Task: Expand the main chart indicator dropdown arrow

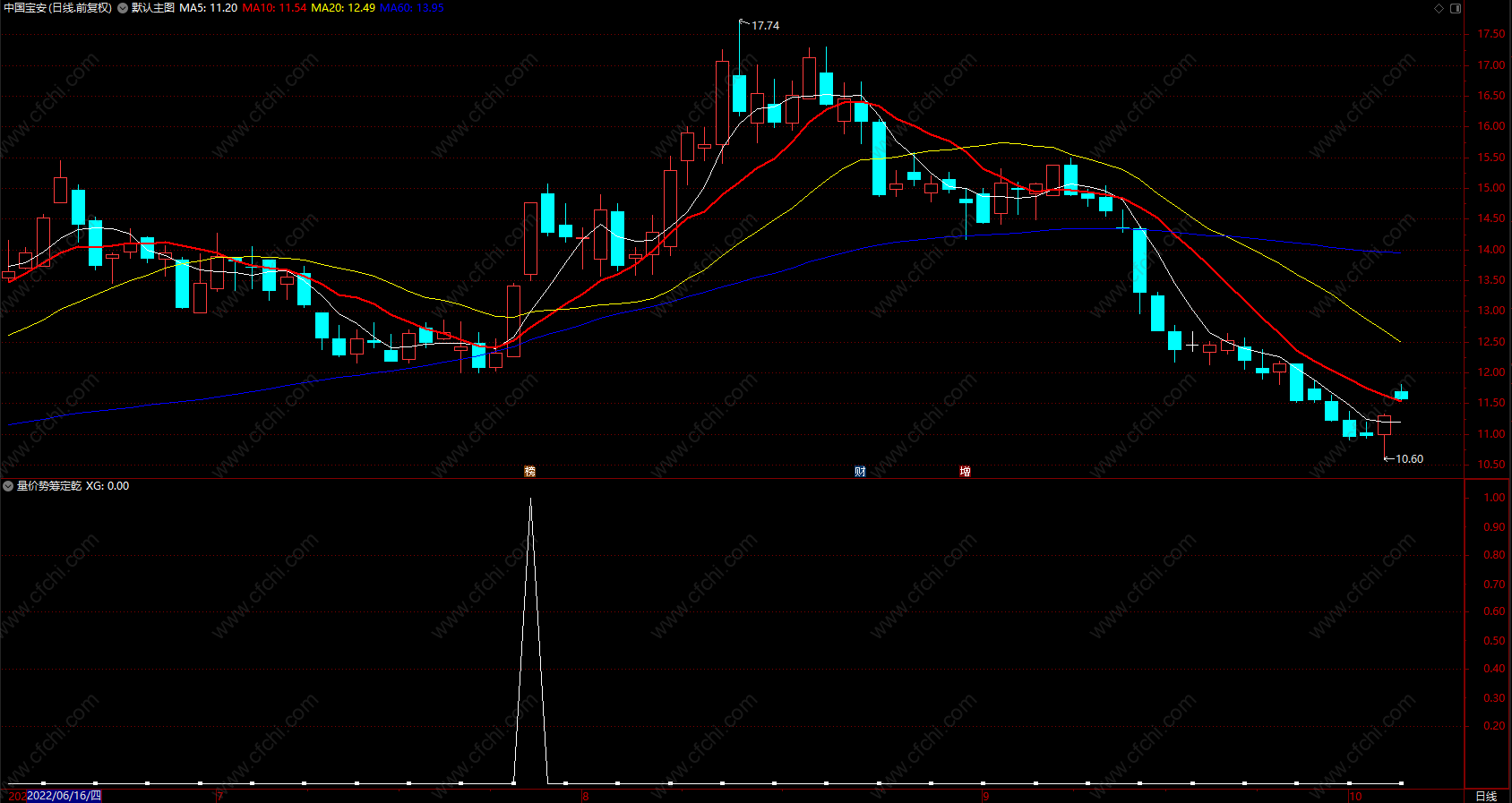Action: pyautogui.click(x=123, y=8)
